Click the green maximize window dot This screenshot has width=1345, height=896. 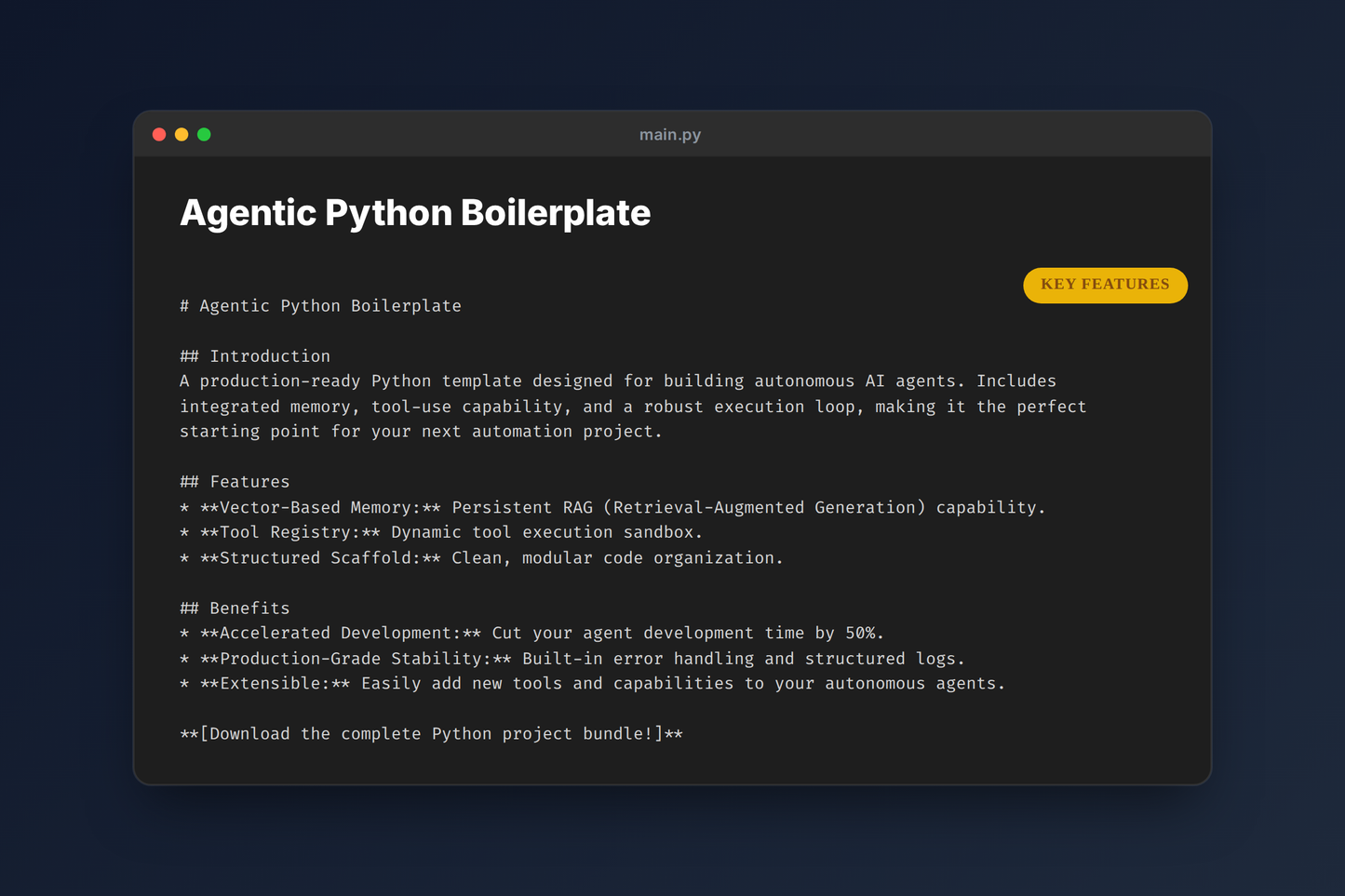pos(204,135)
